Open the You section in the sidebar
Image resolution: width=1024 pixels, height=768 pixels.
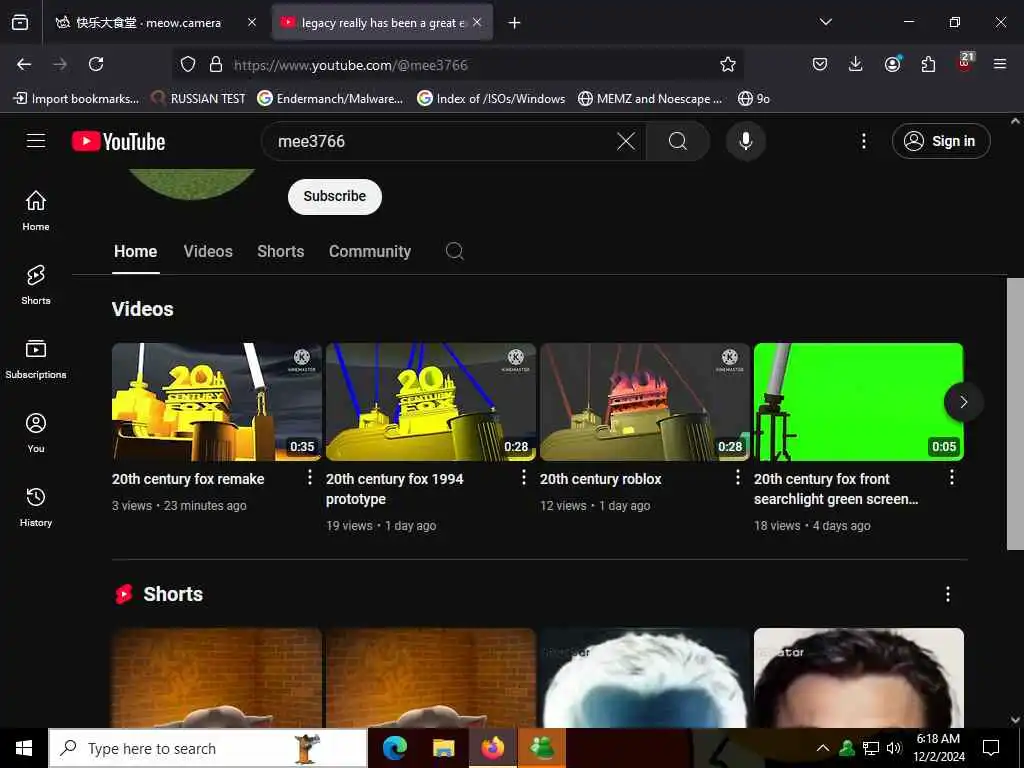click(36, 432)
